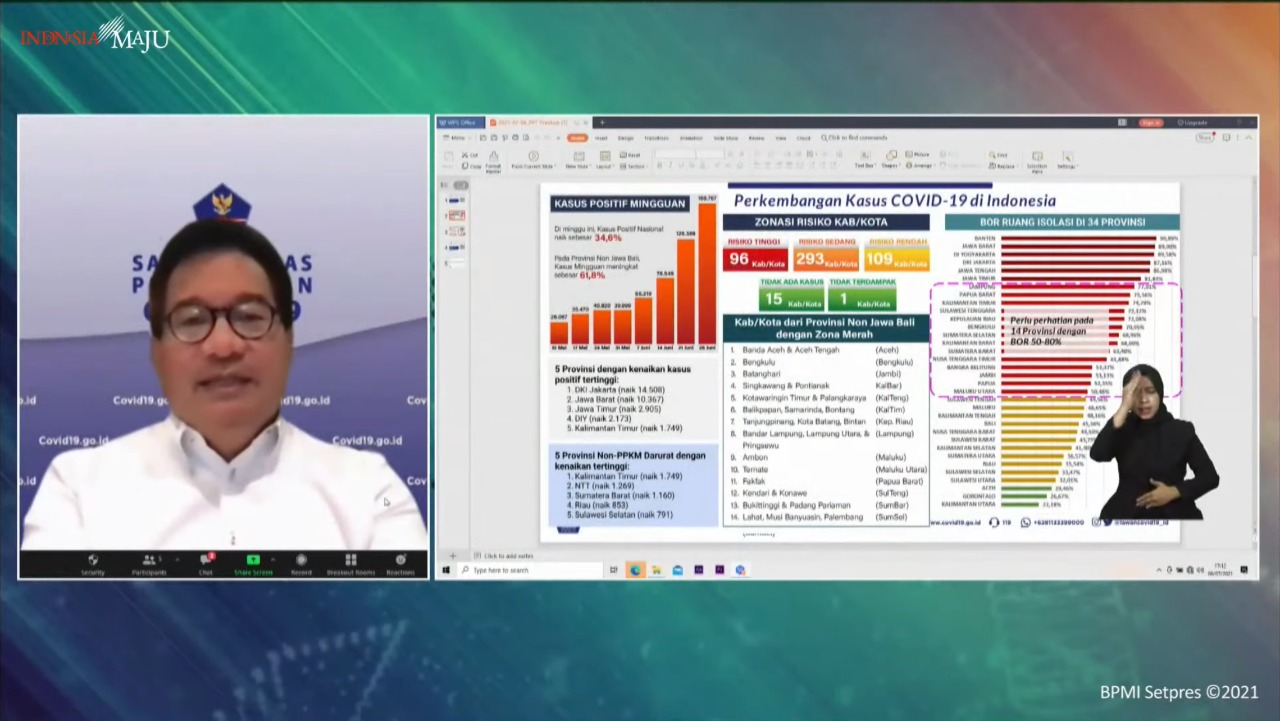Open the Arrange dropdown
Screen dimensions: 1280x721
pyautogui.click(x=920, y=166)
